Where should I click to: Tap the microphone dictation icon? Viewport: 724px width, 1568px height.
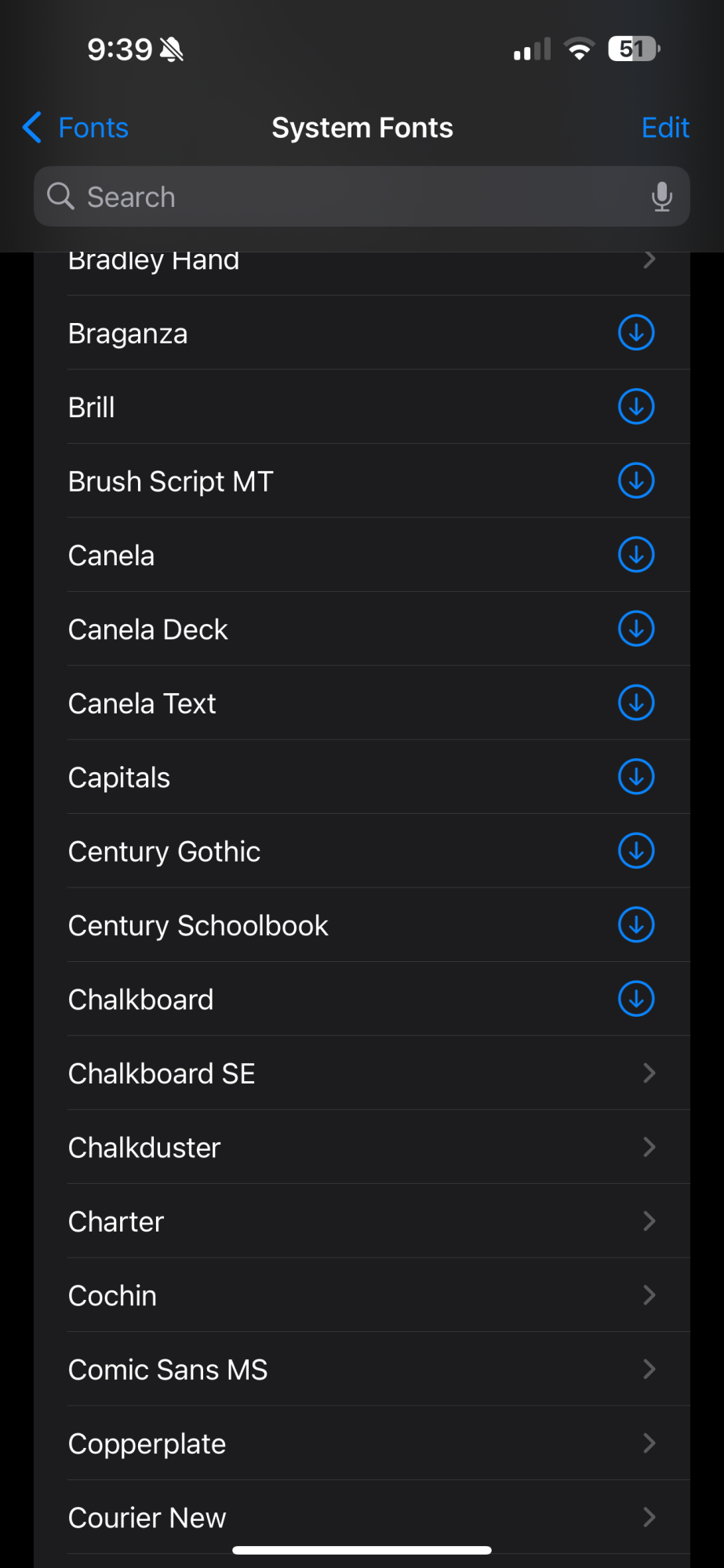[661, 197]
